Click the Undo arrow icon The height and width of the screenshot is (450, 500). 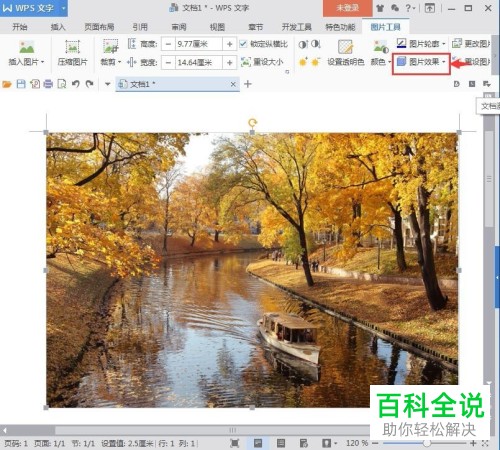point(76,84)
